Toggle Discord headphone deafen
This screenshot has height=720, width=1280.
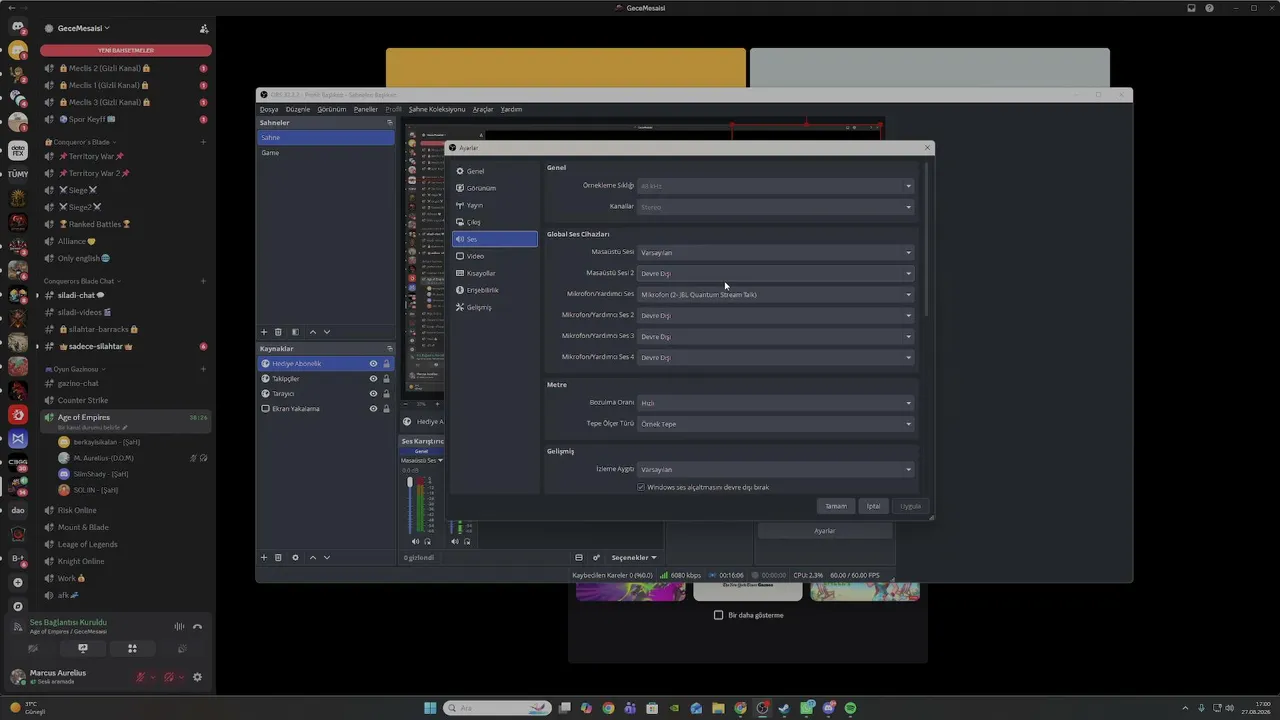pyautogui.click(x=169, y=677)
